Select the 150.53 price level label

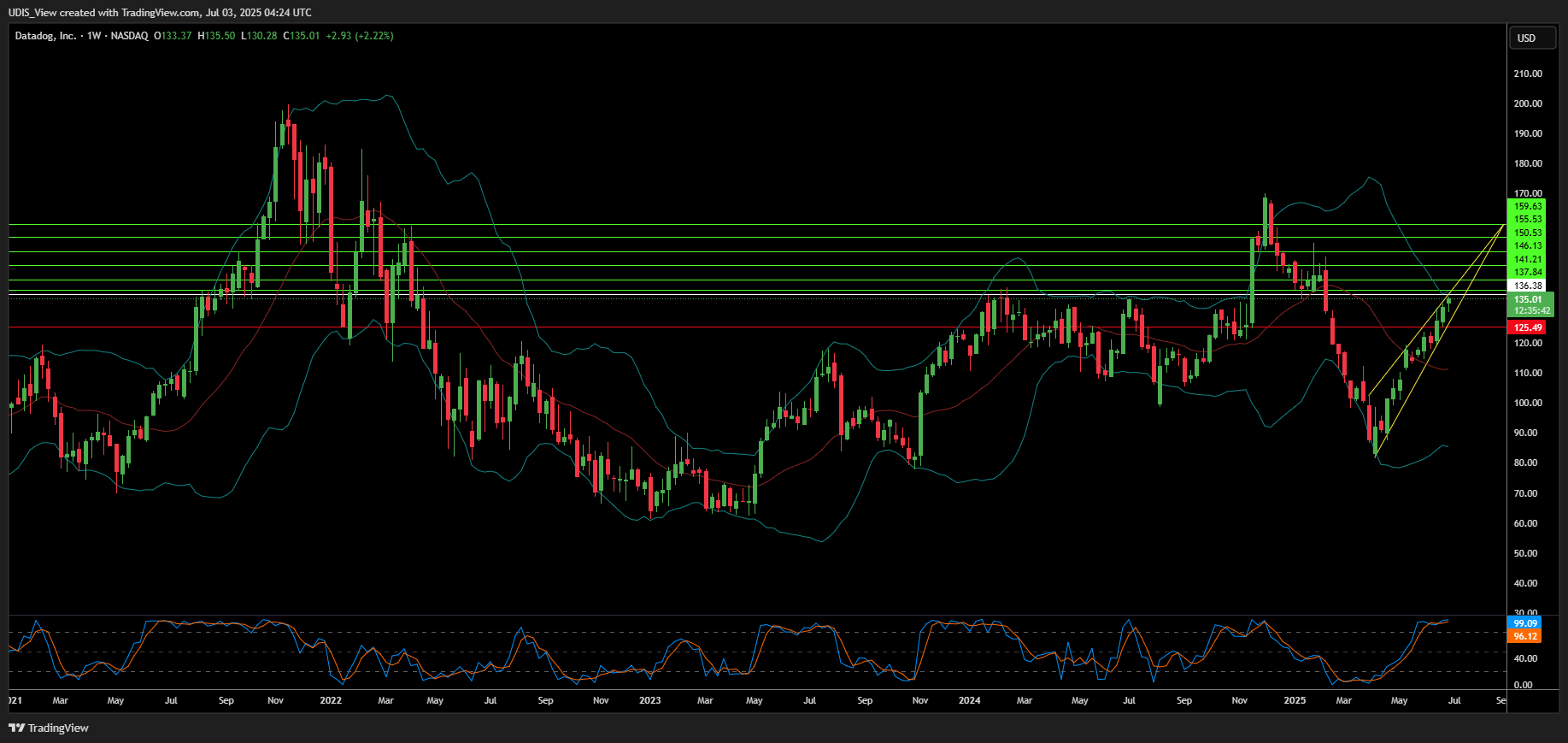pyautogui.click(x=1527, y=233)
